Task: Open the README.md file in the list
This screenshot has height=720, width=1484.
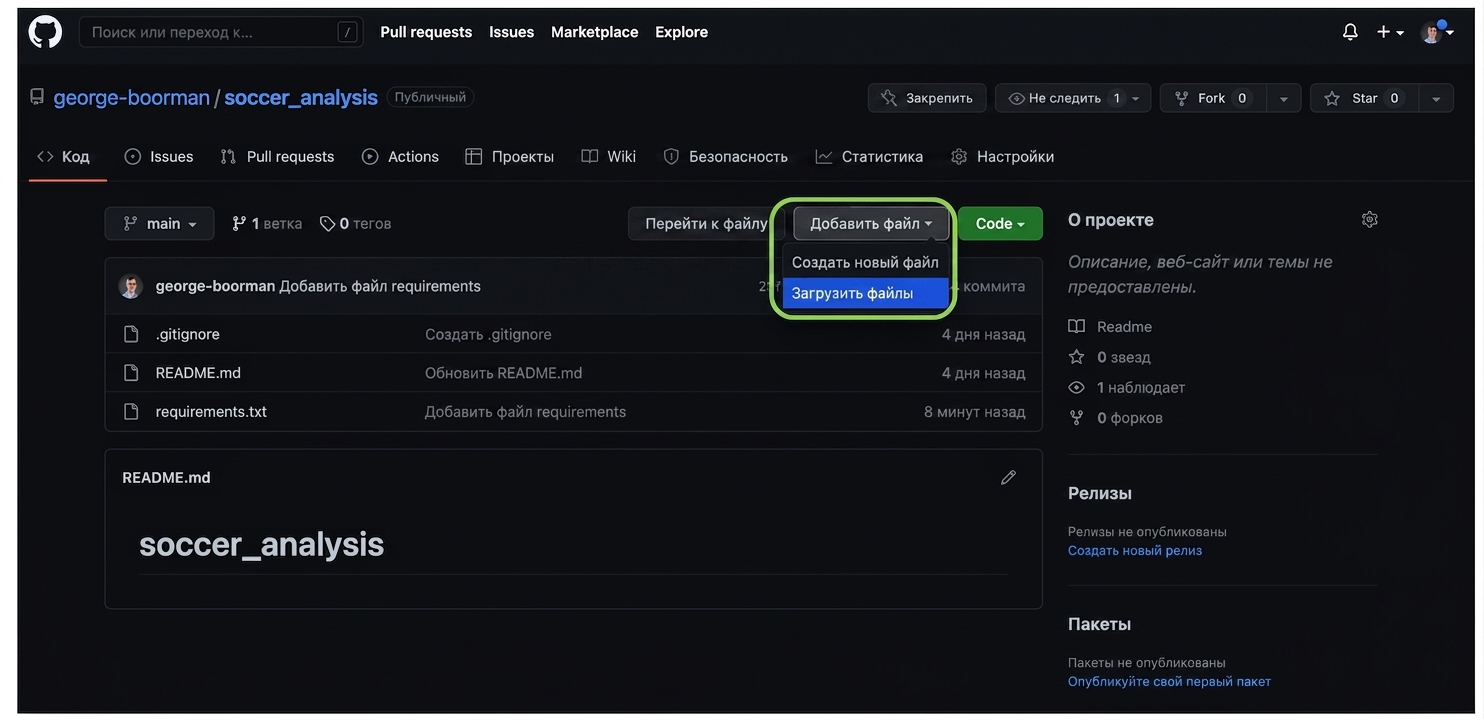Action: (x=198, y=373)
